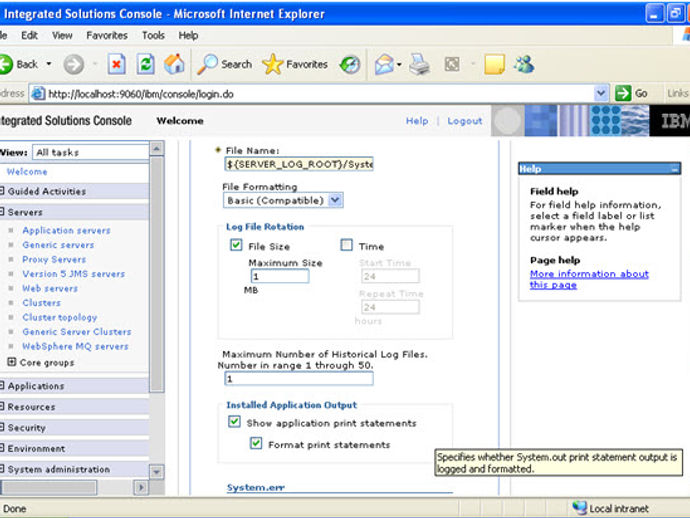Open the Help menu in menu bar
Image resolution: width=690 pixels, height=518 pixels.
coord(188,35)
